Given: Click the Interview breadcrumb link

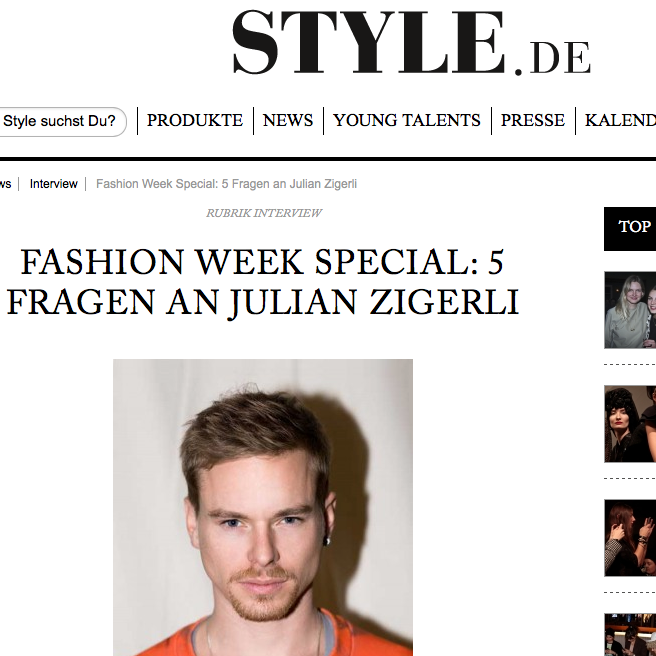Looking at the screenshot, I should (x=54, y=184).
